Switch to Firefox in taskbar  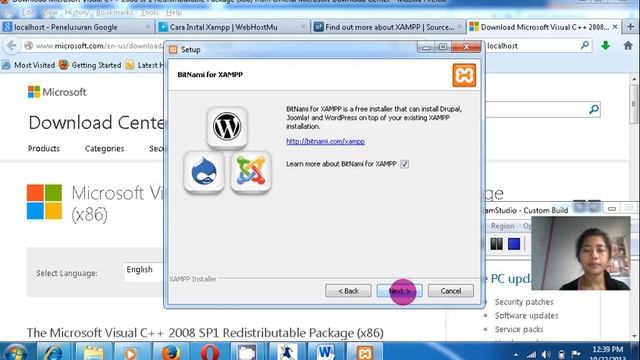[x=170, y=352]
